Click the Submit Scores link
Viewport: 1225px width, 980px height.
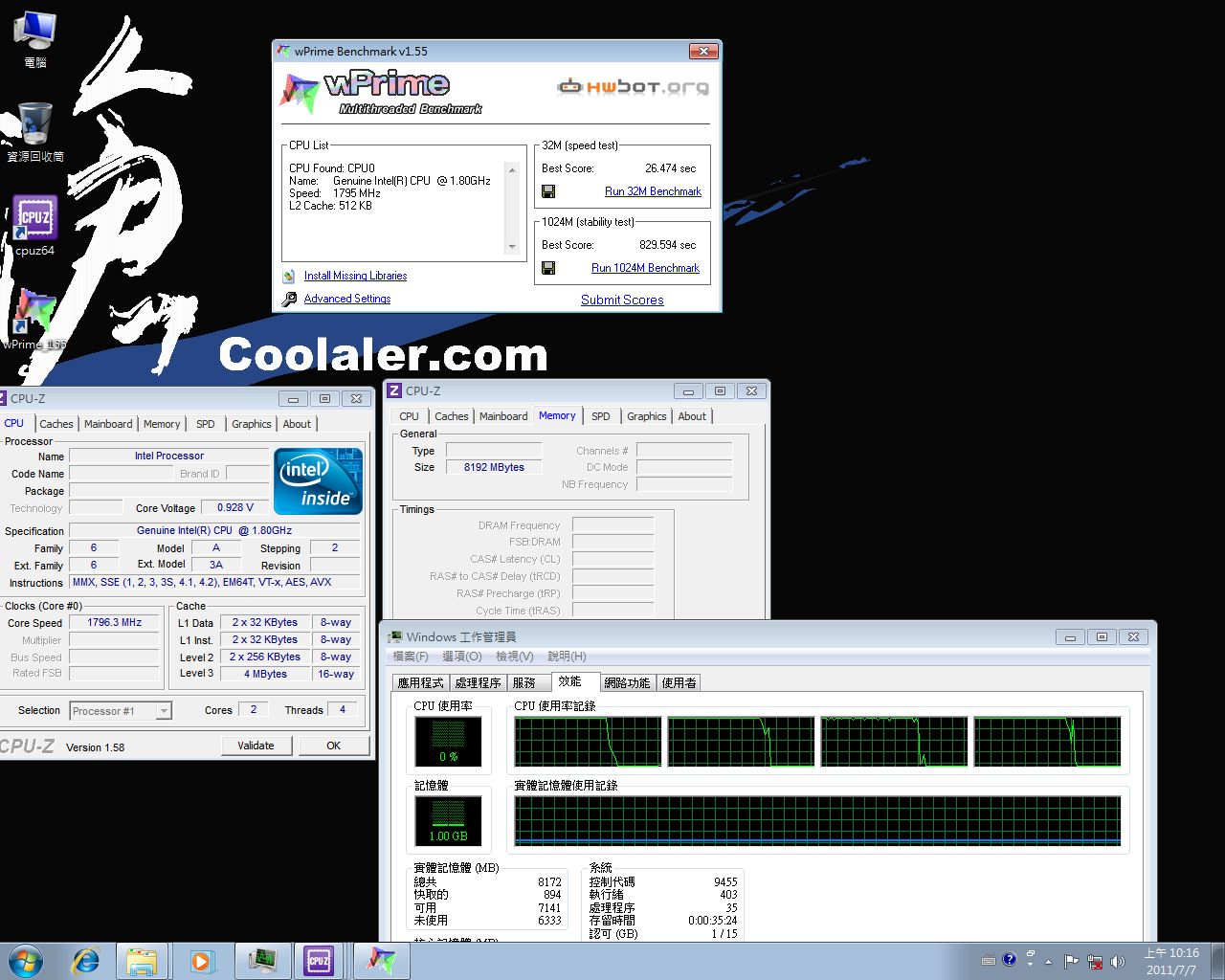[x=622, y=300]
